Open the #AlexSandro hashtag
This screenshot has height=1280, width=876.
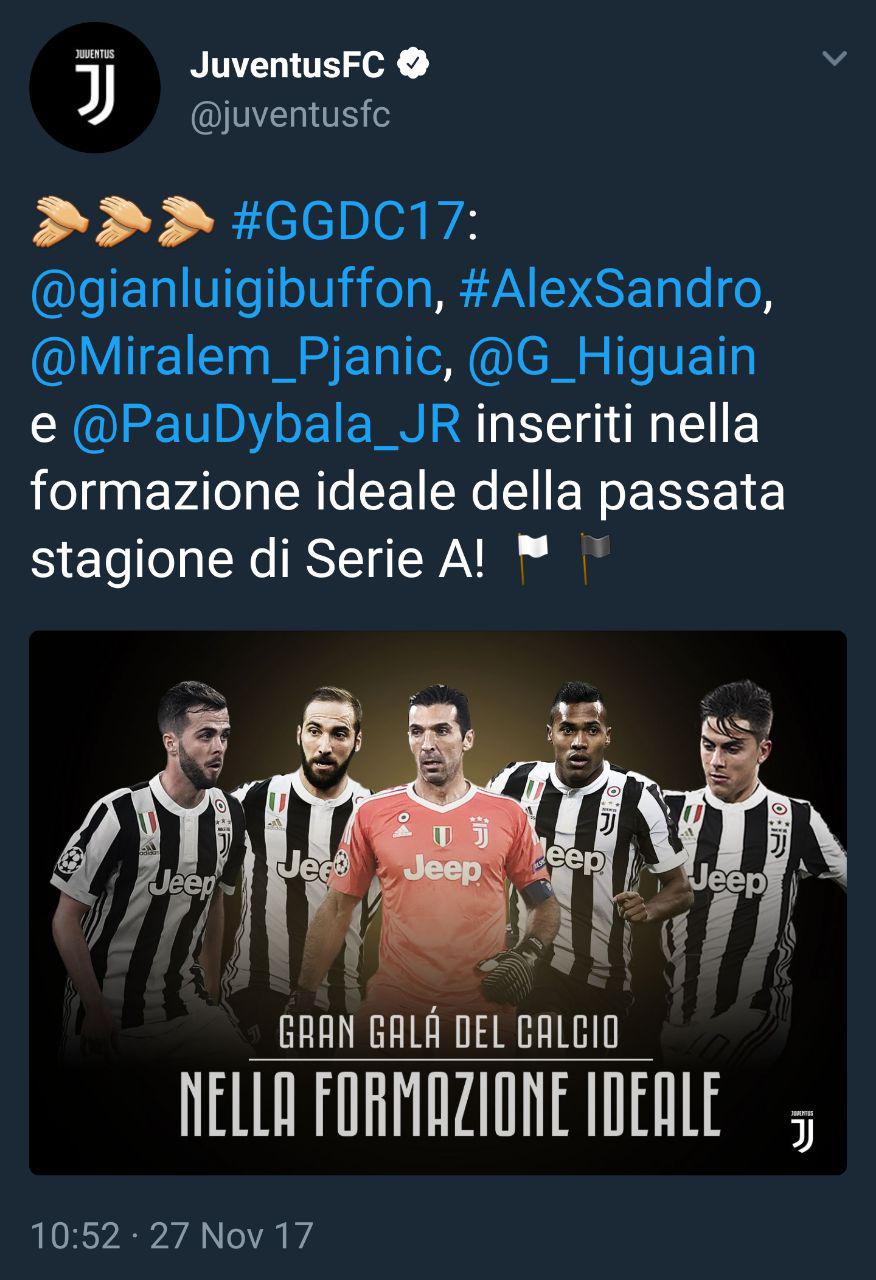coord(610,291)
